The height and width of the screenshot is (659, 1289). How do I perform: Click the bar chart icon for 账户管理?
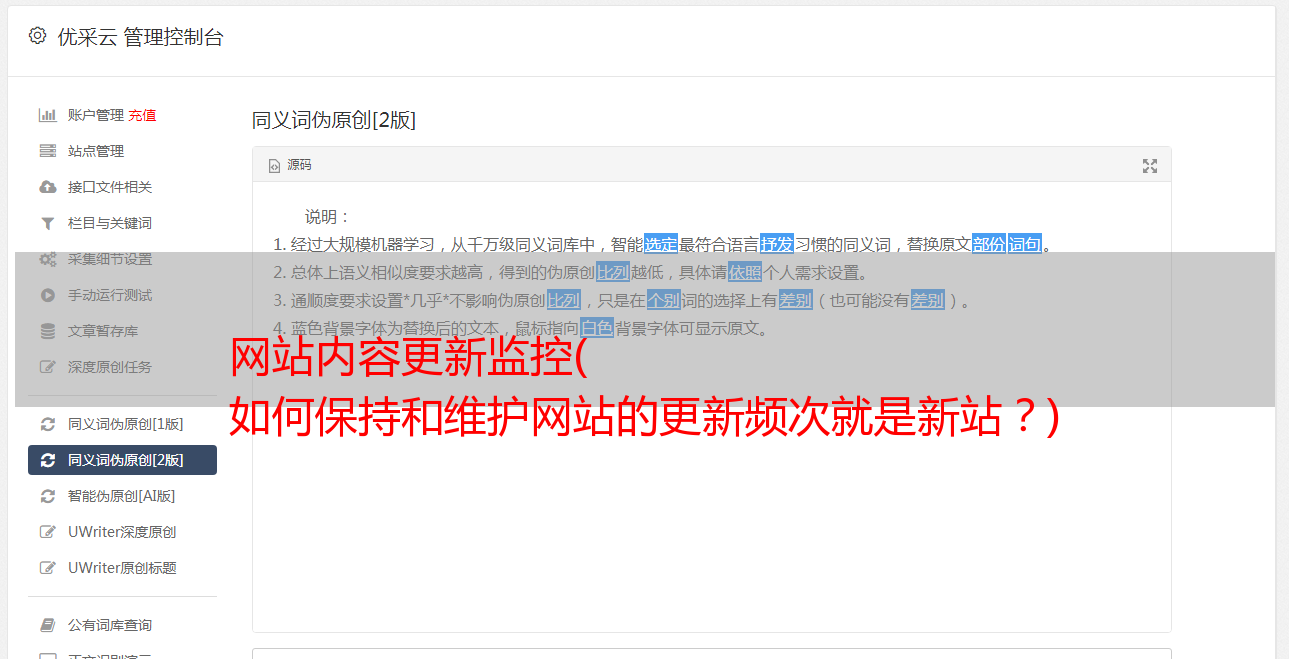pyautogui.click(x=47, y=115)
